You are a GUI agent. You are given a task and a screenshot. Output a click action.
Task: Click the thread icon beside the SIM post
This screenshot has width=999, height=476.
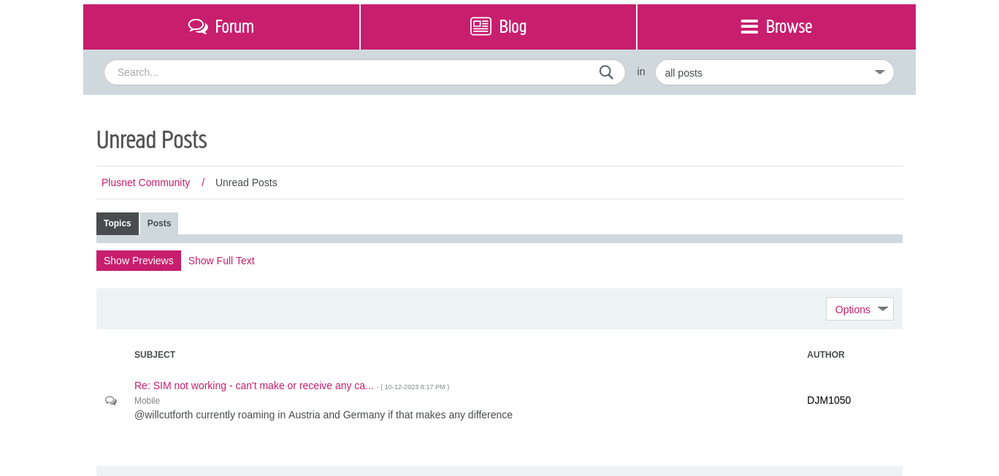tap(111, 401)
